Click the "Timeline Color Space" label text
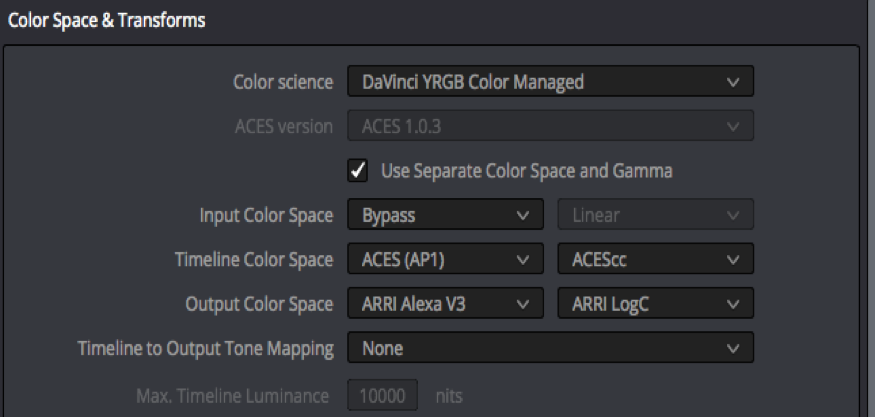 coord(252,260)
